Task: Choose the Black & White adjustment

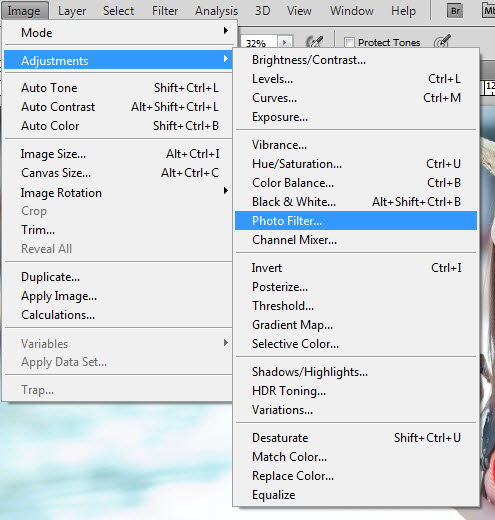Action: coord(356,202)
